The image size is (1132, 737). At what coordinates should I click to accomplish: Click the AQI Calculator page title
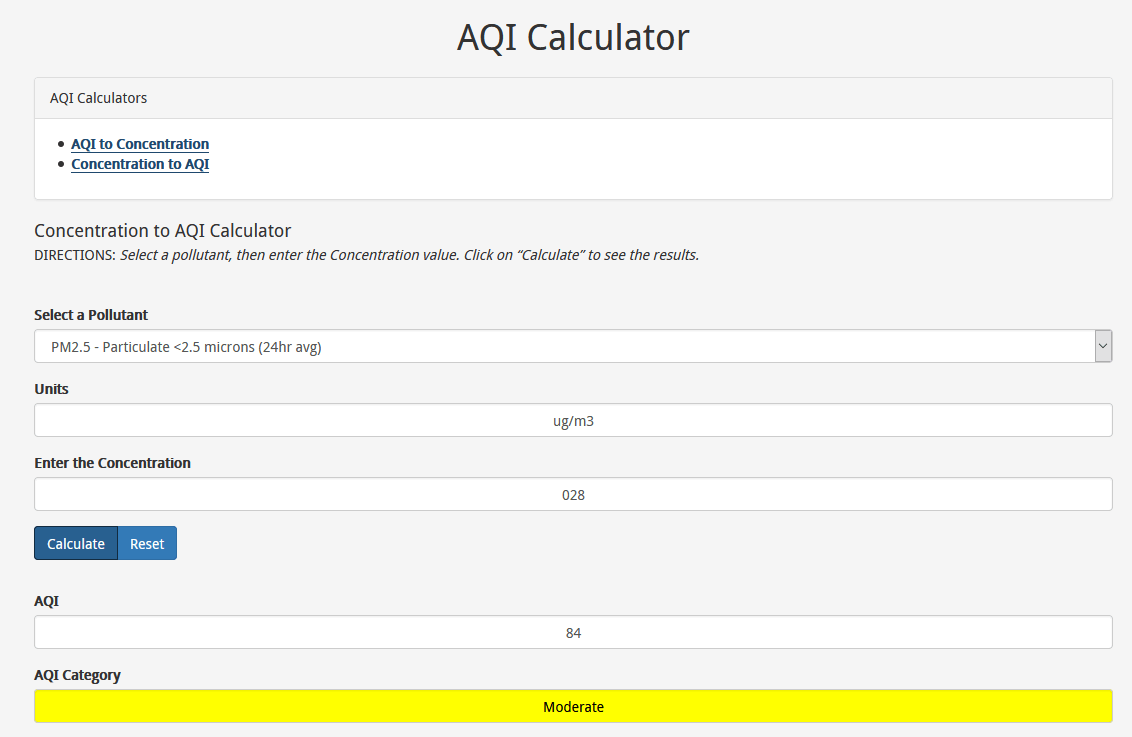click(x=573, y=38)
